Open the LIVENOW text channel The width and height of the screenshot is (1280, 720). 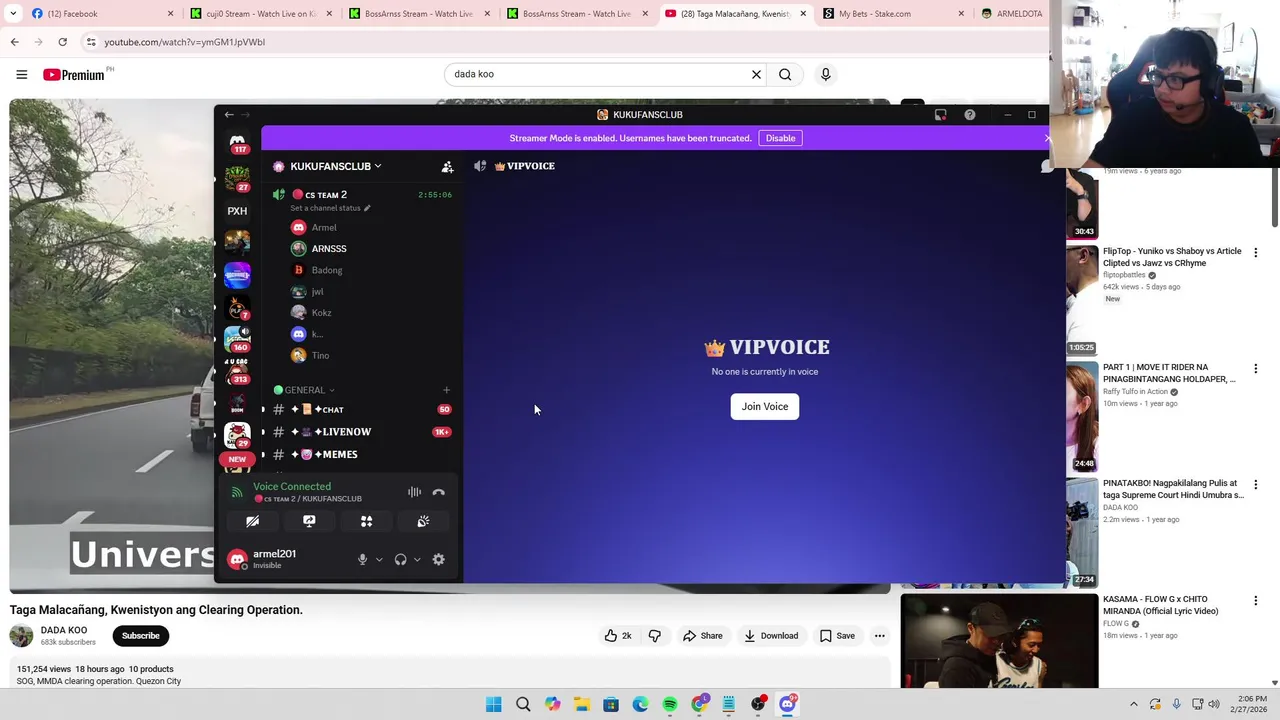[360, 432]
